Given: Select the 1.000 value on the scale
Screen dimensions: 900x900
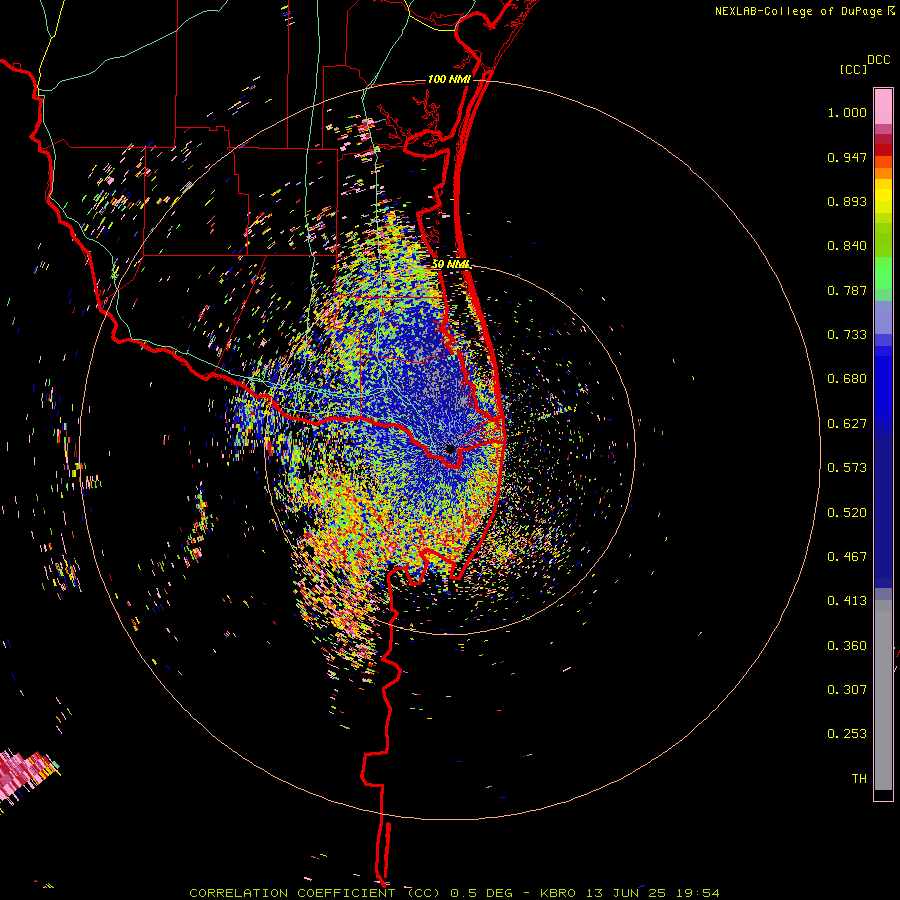Looking at the screenshot, I should click(847, 112).
